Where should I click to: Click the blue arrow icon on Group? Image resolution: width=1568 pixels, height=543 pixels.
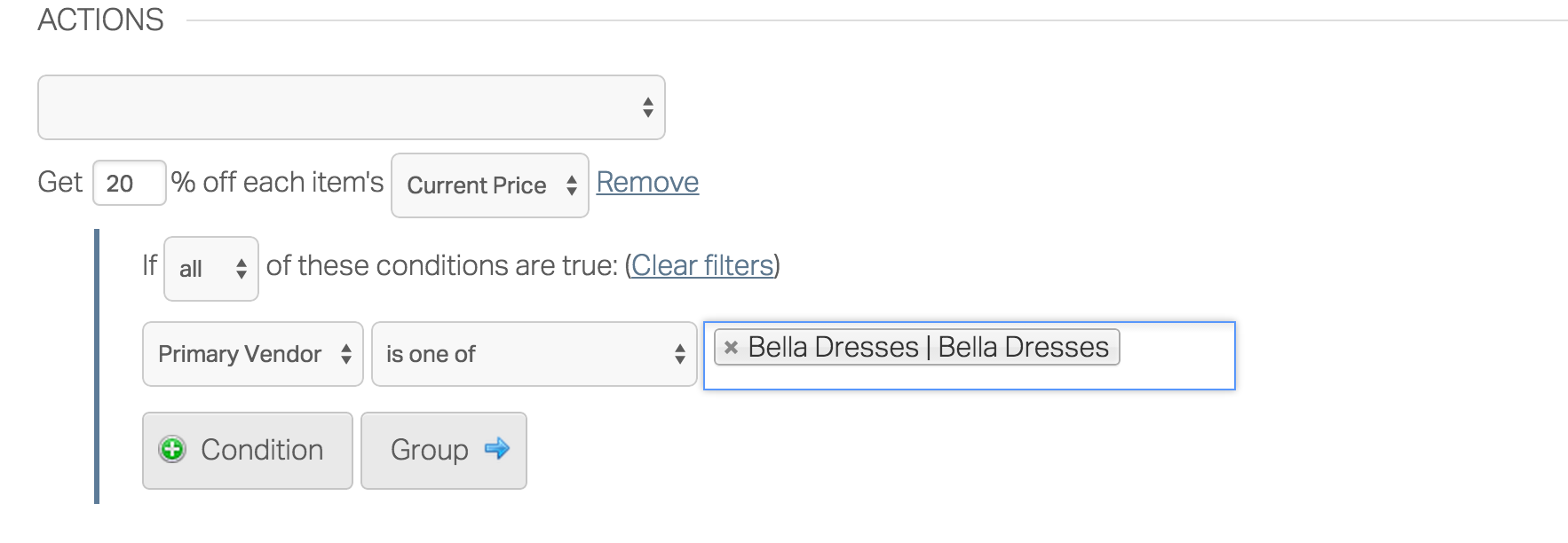496,449
